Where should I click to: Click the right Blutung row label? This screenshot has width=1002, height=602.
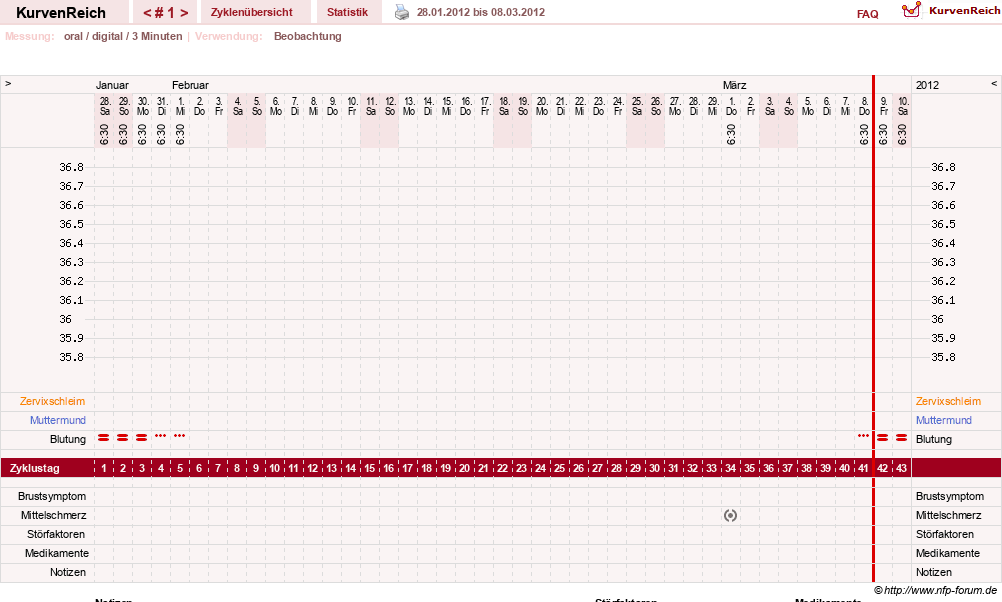pyautogui.click(x=934, y=439)
